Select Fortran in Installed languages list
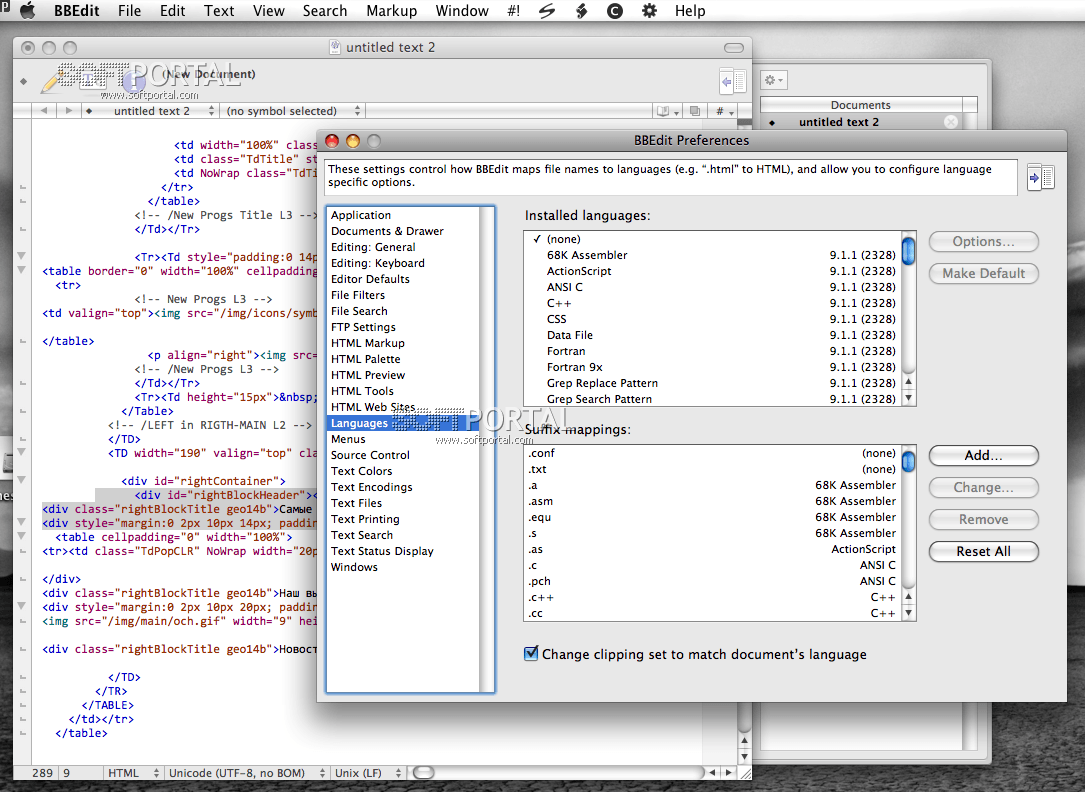 (566, 351)
